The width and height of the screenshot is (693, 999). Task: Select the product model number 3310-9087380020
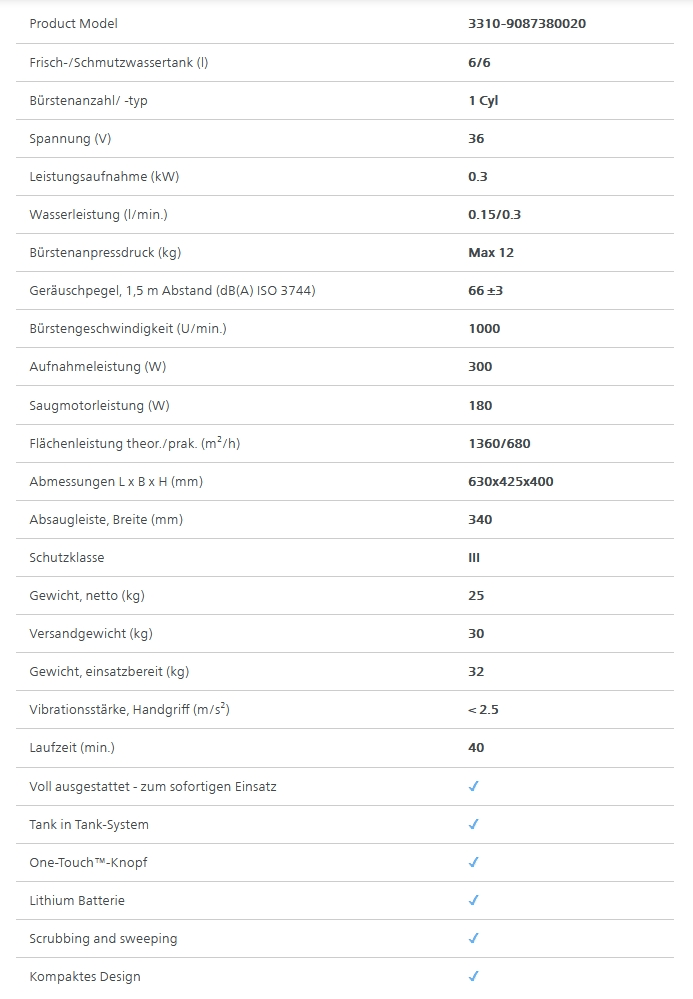(x=526, y=24)
